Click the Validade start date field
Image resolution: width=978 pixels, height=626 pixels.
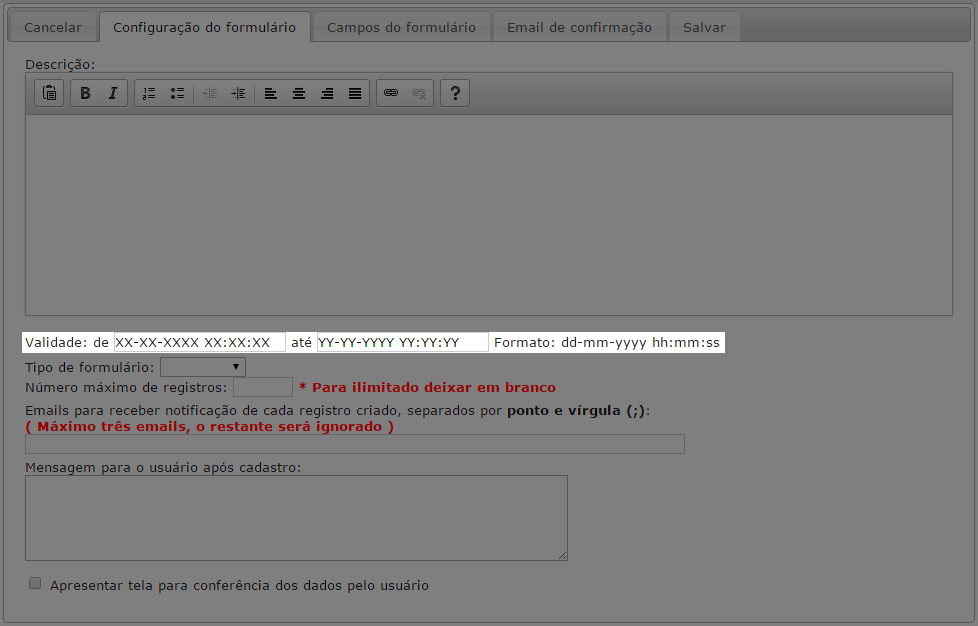point(200,342)
